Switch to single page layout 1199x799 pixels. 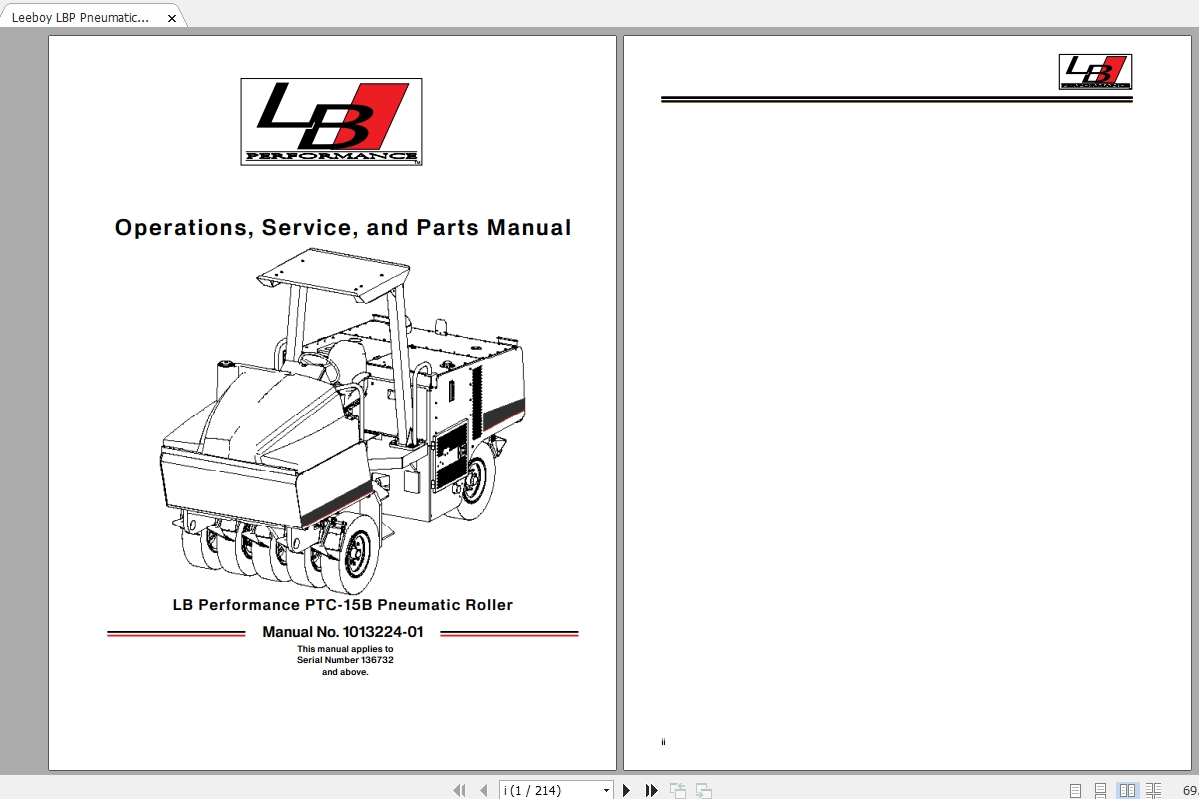coord(1075,791)
